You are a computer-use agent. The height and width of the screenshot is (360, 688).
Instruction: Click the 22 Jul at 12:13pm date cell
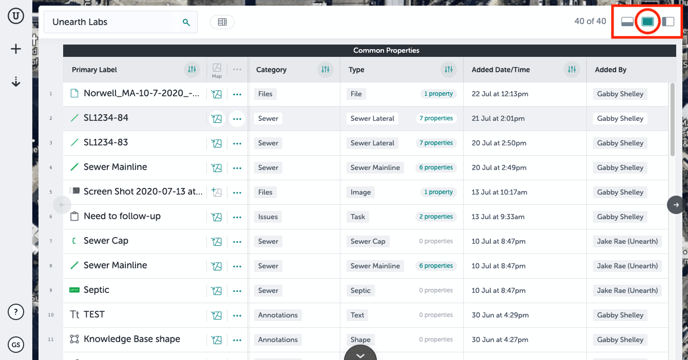[x=500, y=94]
